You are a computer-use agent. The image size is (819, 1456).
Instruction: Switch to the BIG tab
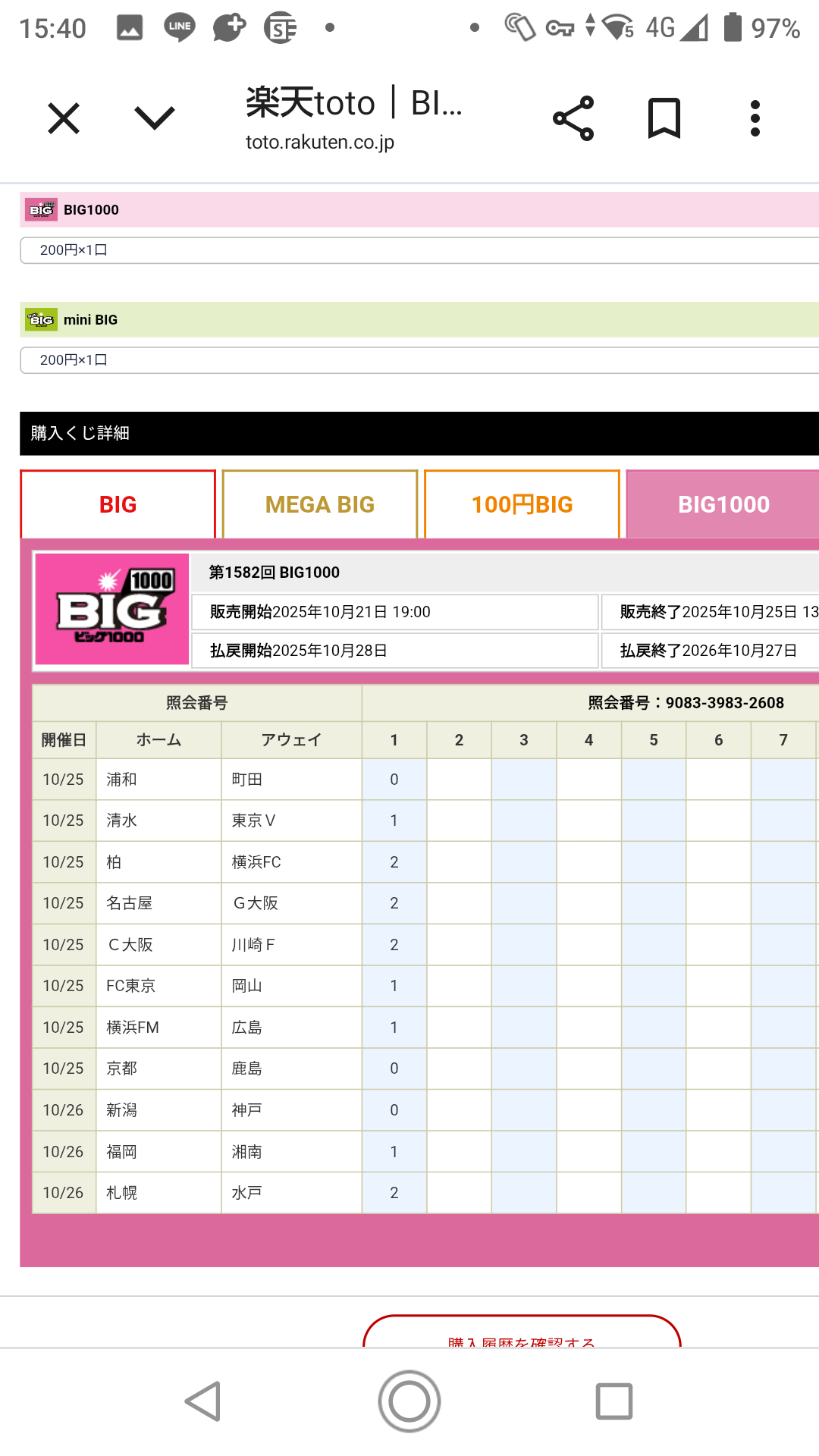click(x=118, y=504)
